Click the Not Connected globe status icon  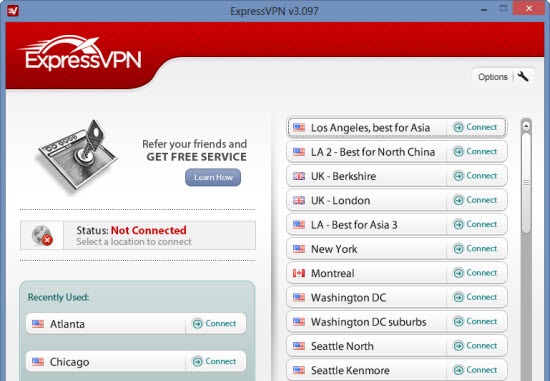[42, 235]
